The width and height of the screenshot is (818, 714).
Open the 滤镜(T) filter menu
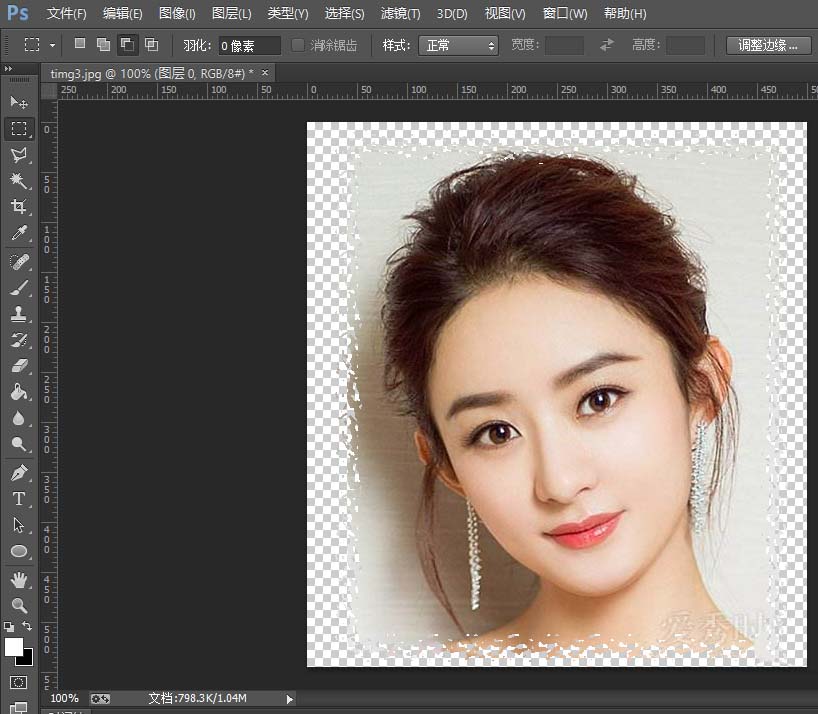pos(401,14)
